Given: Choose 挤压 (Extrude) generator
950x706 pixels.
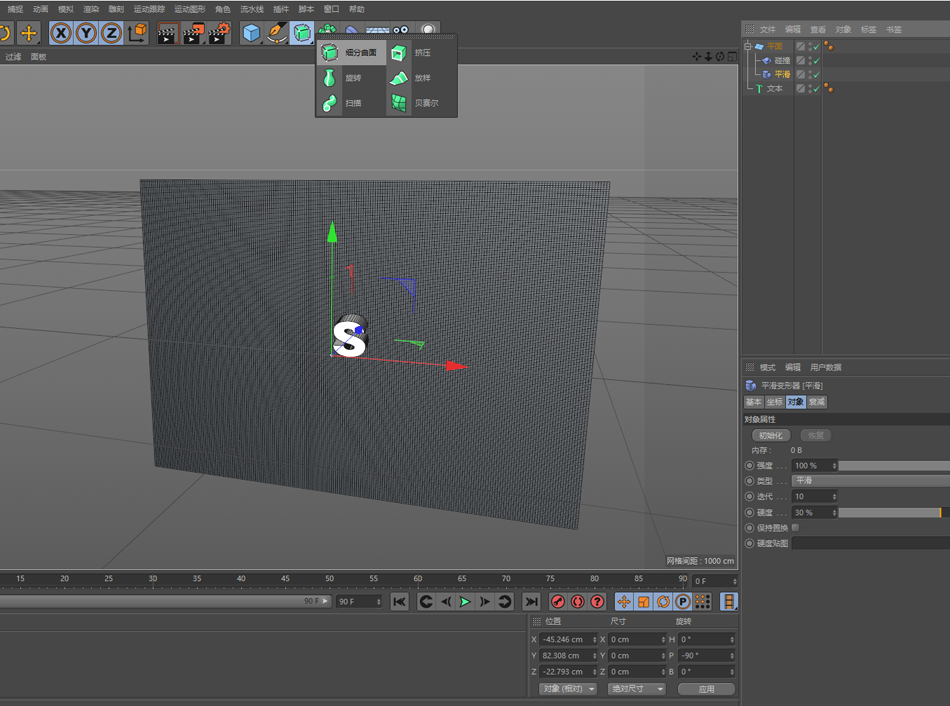Looking at the screenshot, I should pos(420,53).
